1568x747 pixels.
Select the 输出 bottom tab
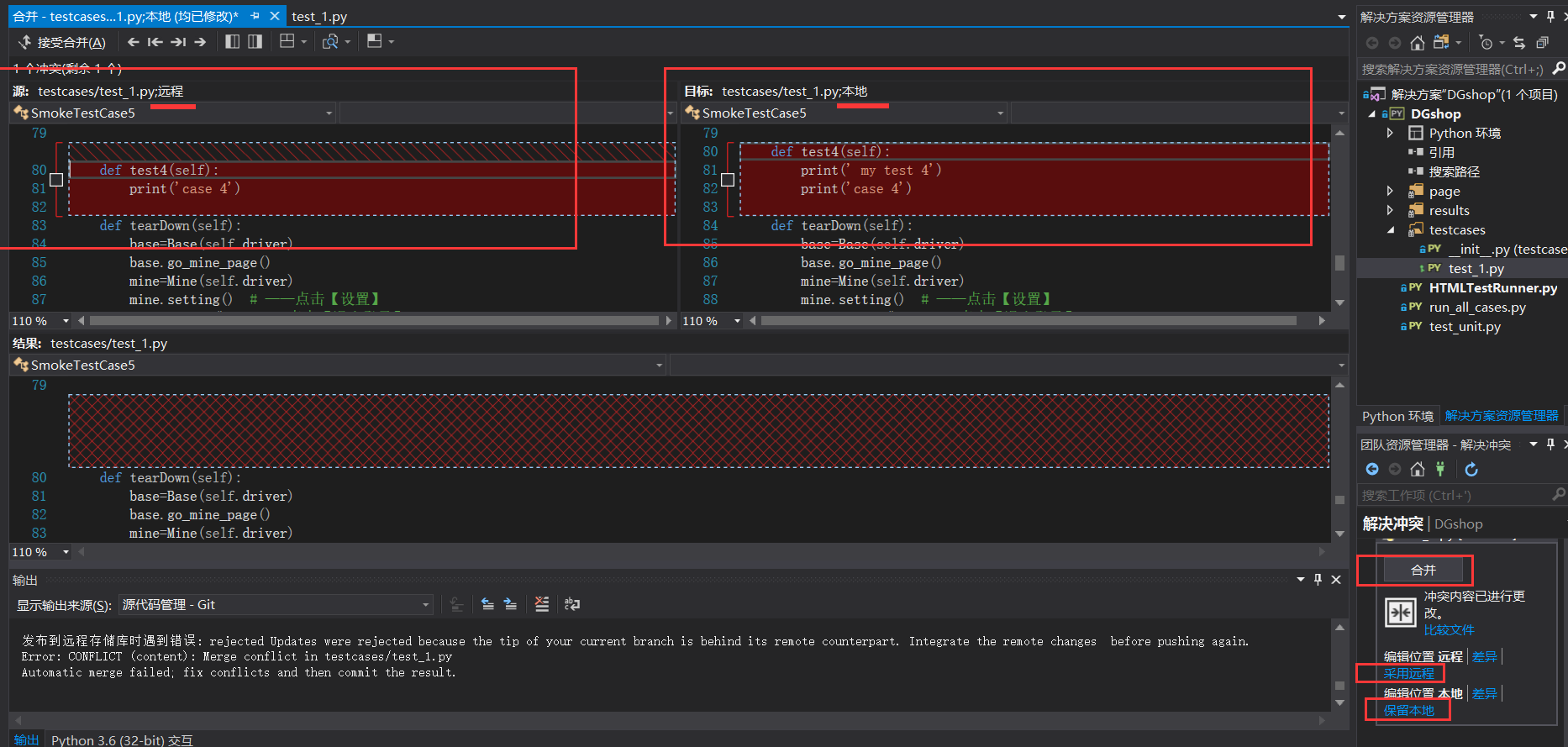(x=26, y=739)
